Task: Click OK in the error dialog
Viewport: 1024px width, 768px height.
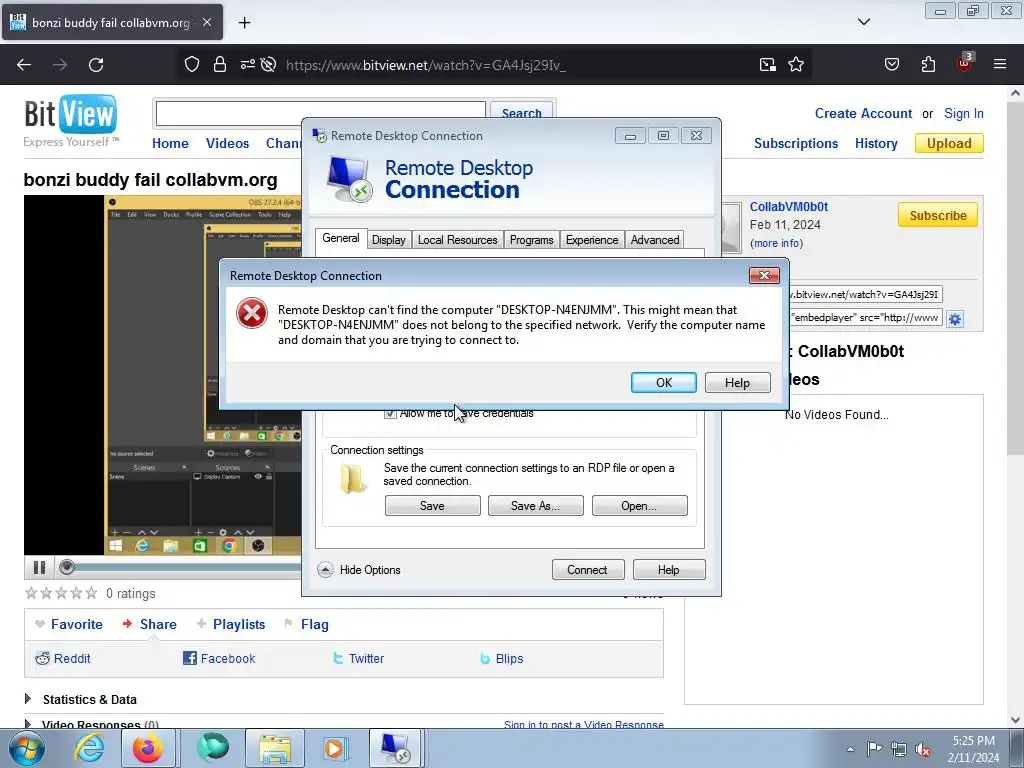Action: [664, 383]
